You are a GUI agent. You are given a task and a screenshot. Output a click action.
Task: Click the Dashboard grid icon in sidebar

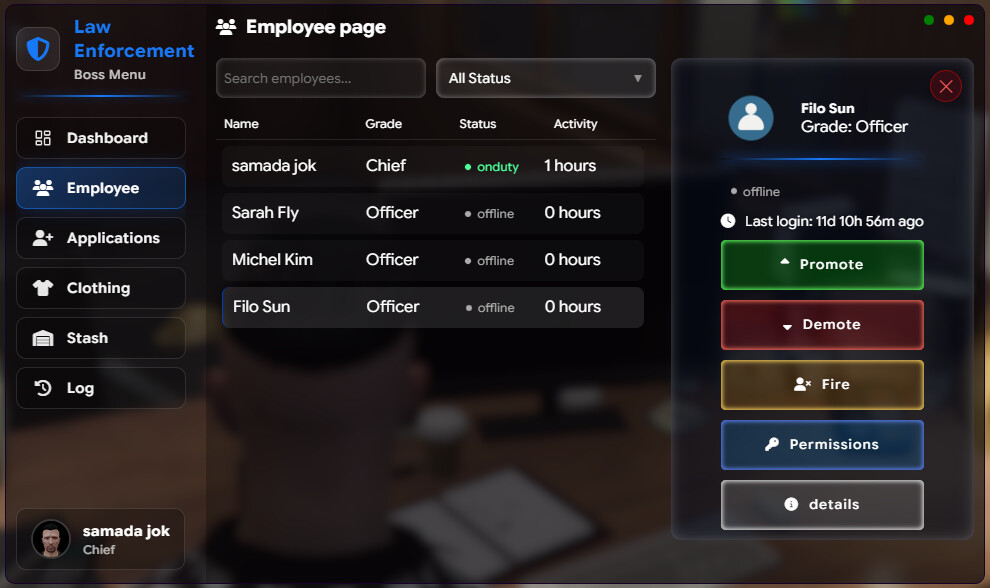tap(43, 138)
